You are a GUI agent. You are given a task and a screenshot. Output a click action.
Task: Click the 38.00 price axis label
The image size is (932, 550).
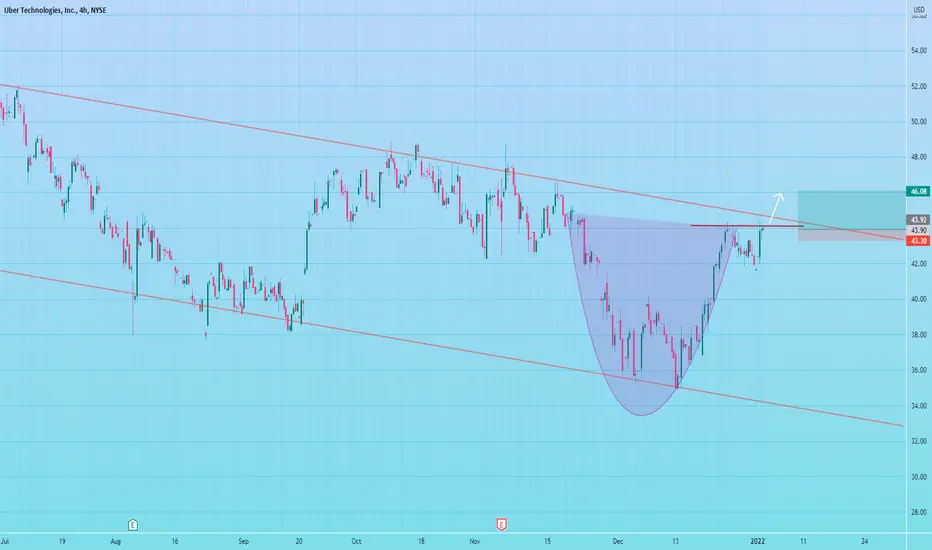[918, 335]
